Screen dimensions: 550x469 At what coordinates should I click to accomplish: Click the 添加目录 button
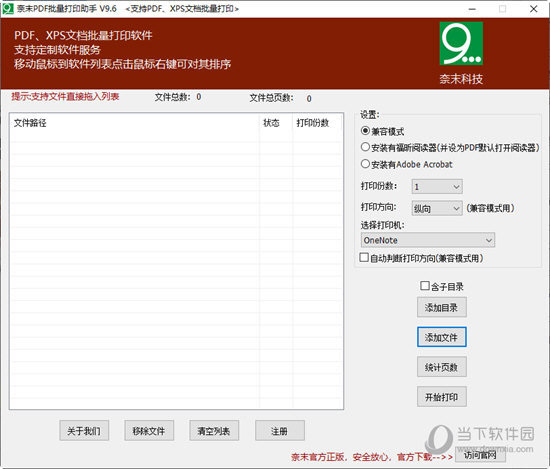point(442,308)
